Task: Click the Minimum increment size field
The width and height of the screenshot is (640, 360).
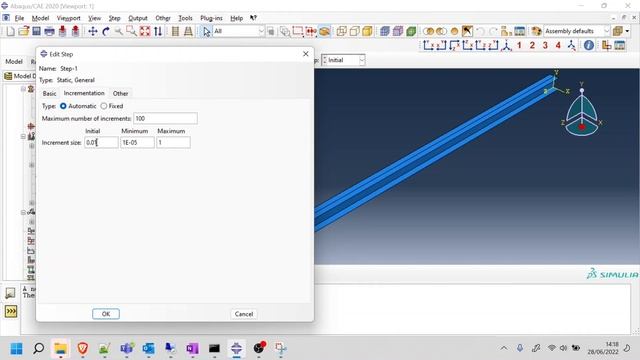Action: 137,142
